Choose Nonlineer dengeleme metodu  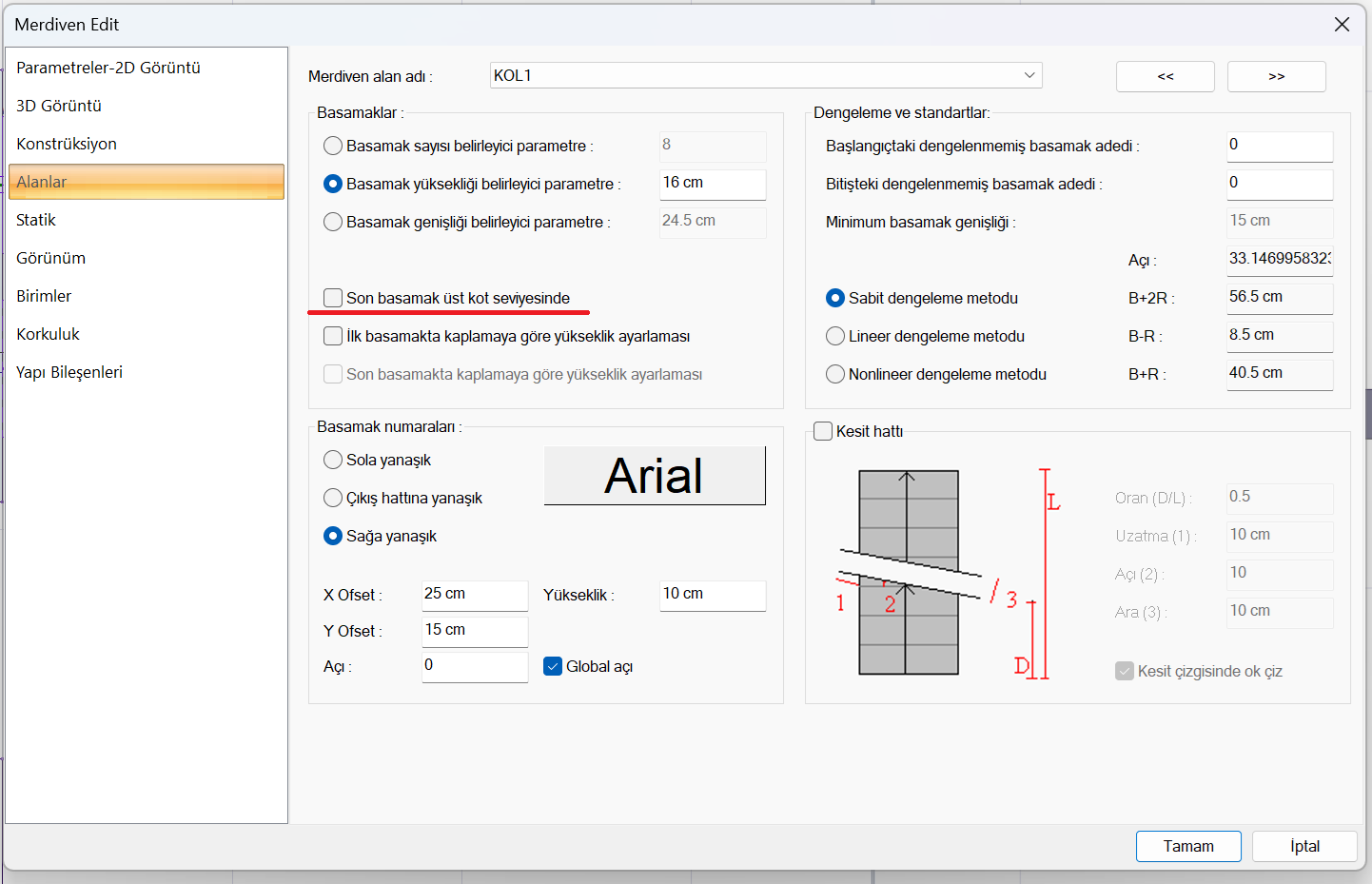tap(835, 374)
